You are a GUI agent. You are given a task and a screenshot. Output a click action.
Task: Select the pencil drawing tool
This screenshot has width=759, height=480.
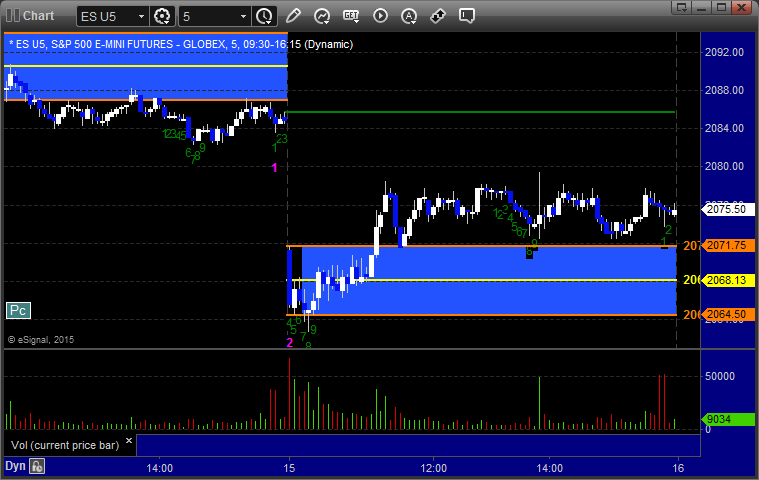coord(293,16)
